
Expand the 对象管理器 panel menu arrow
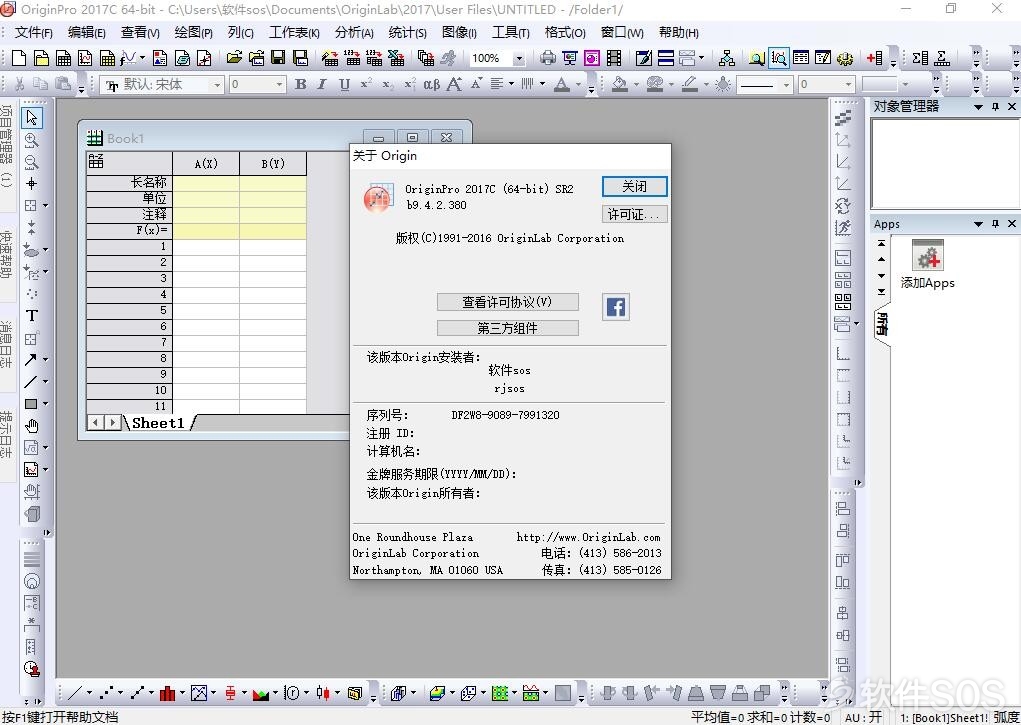[978, 107]
